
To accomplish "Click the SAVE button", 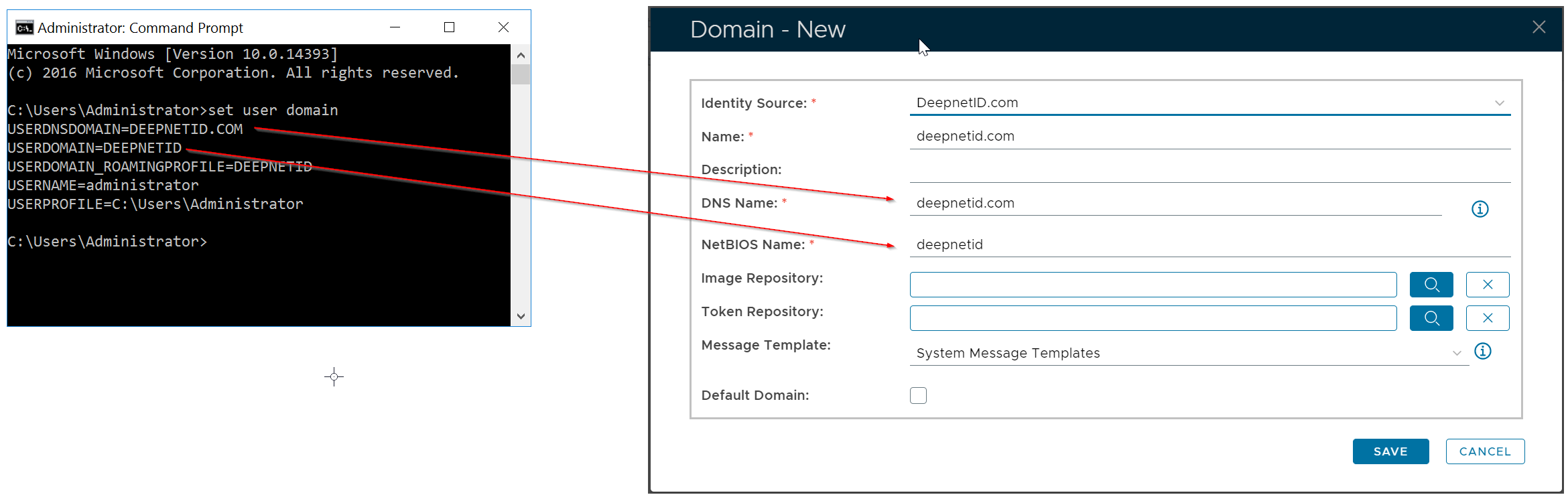I will tap(1390, 451).
